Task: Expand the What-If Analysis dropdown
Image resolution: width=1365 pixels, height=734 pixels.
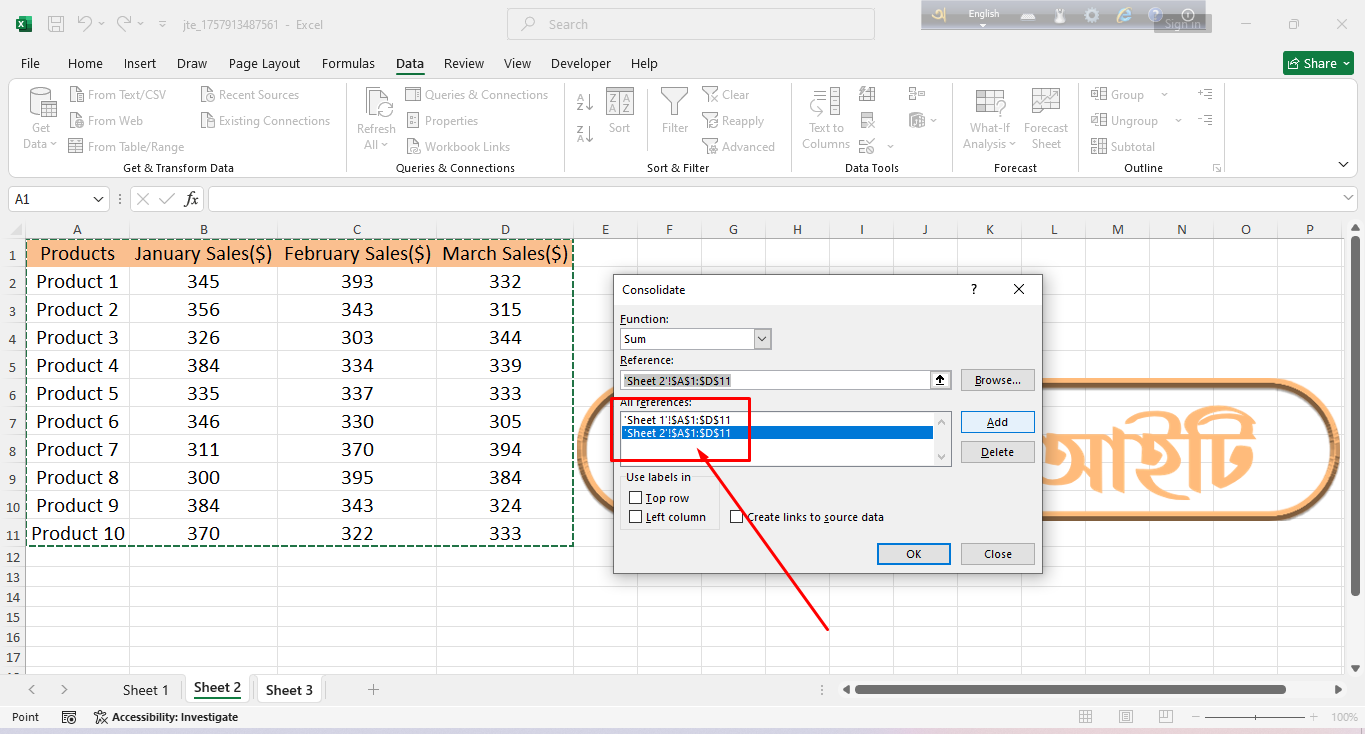Action: coord(989,144)
